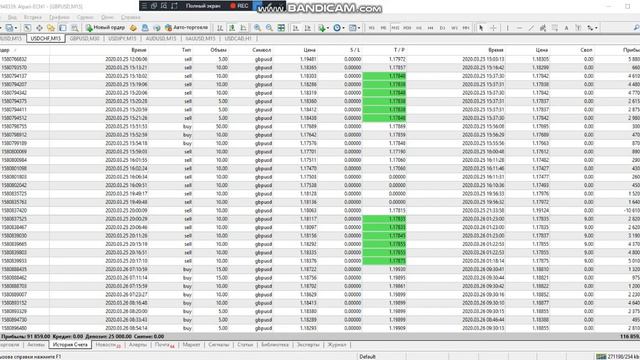This screenshot has height=360, width=640.
Task: Select the M5 timeframe button
Action: 383,28
